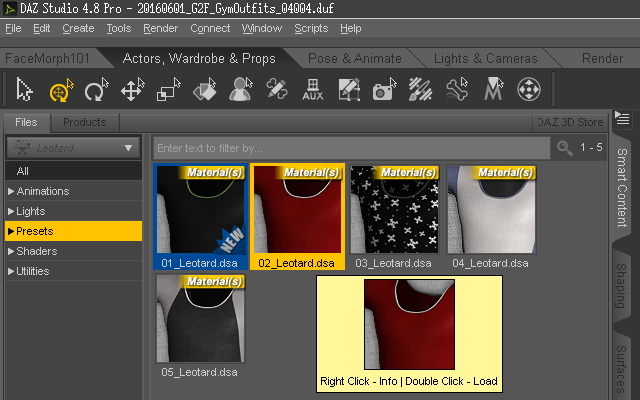Select the ActivePose bone tool
640x400 pixels.
pyautogui.click(x=457, y=89)
